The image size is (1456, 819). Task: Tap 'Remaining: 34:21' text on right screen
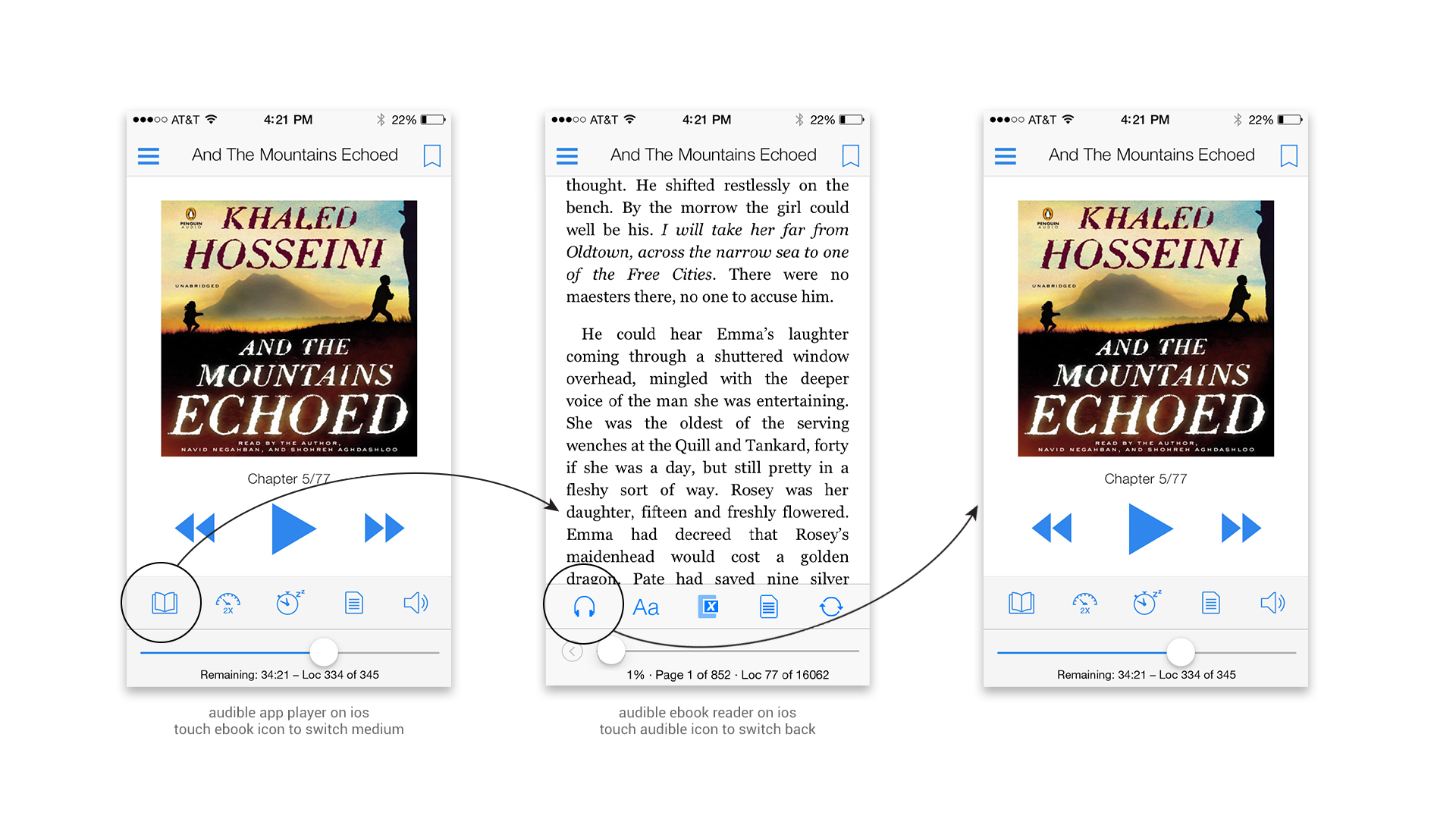[x=1102, y=675]
